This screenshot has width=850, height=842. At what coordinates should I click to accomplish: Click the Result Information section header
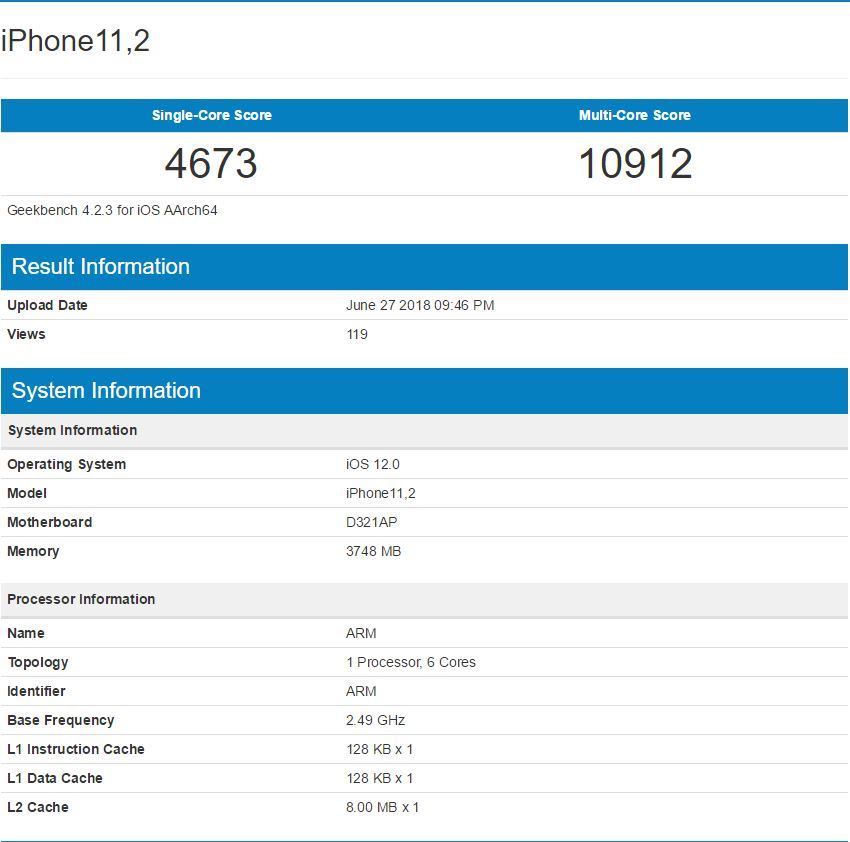click(424, 267)
